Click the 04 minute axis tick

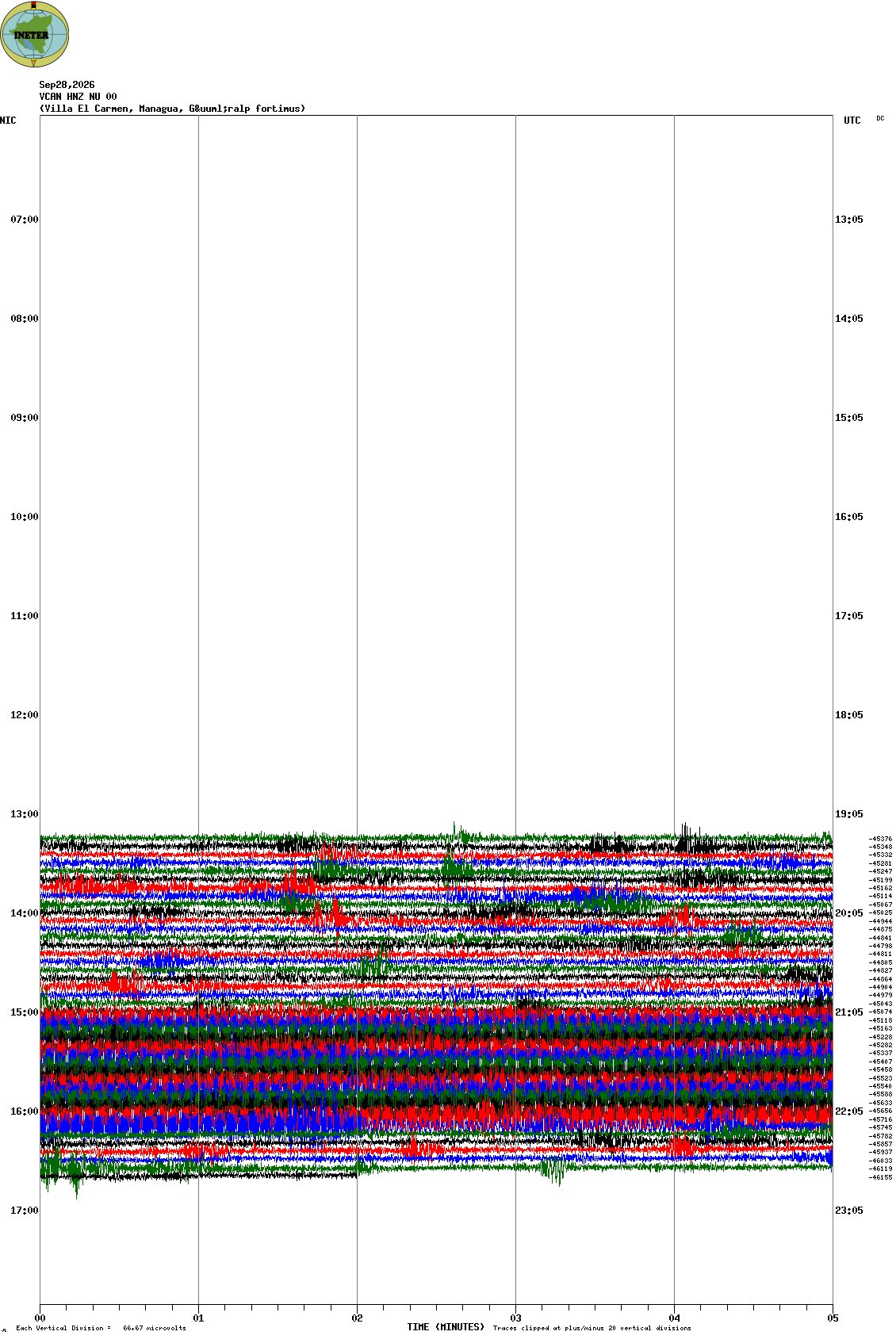pos(675,1318)
